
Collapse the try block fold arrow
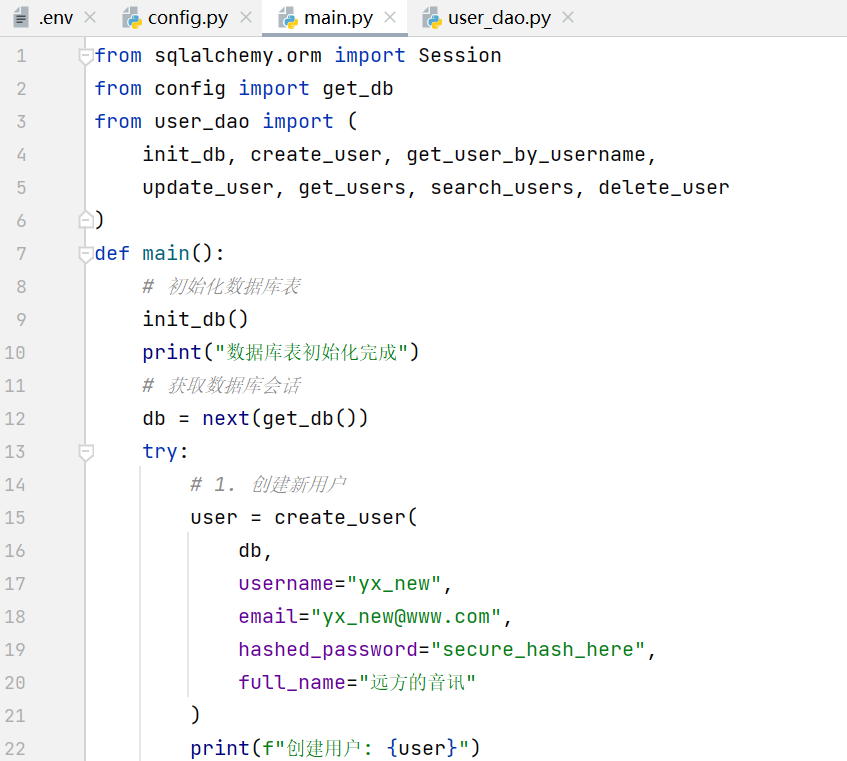pos(85,451)
